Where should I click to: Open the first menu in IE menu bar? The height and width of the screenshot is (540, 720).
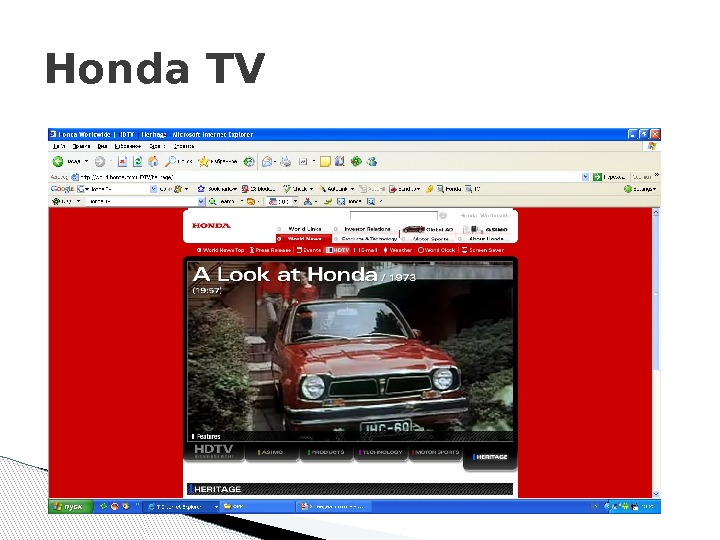59,146
